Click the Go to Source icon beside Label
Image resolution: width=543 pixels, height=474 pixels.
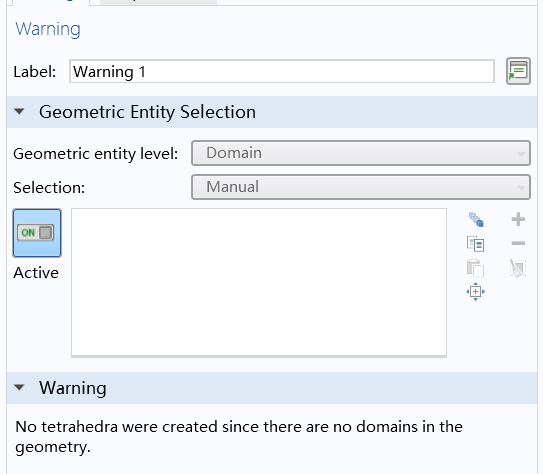(x=518, y=71)
